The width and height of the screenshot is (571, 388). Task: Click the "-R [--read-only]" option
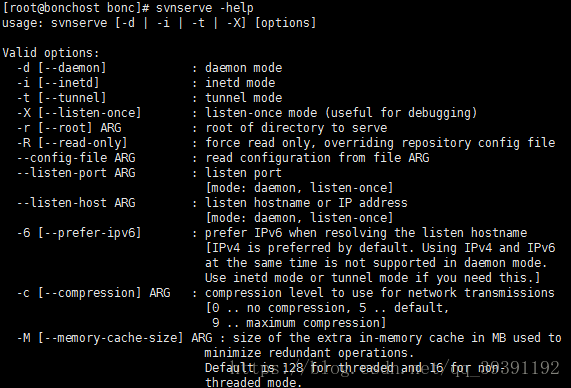72,143
